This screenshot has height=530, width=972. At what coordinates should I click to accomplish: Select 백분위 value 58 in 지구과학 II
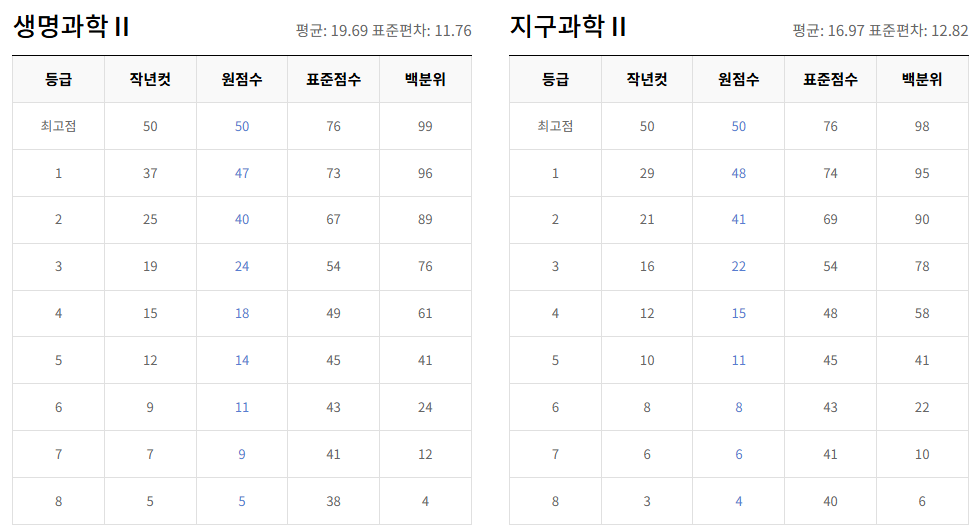tap(922, 314)
